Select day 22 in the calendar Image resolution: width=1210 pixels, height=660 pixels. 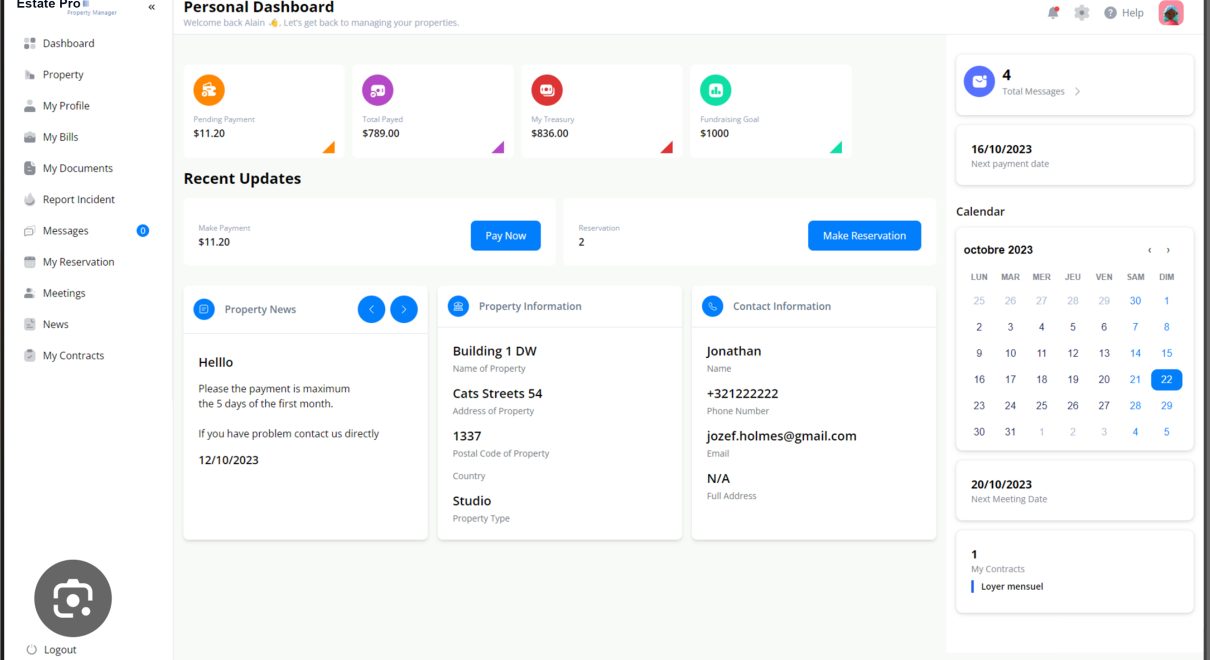click(x=1166, y=379)
